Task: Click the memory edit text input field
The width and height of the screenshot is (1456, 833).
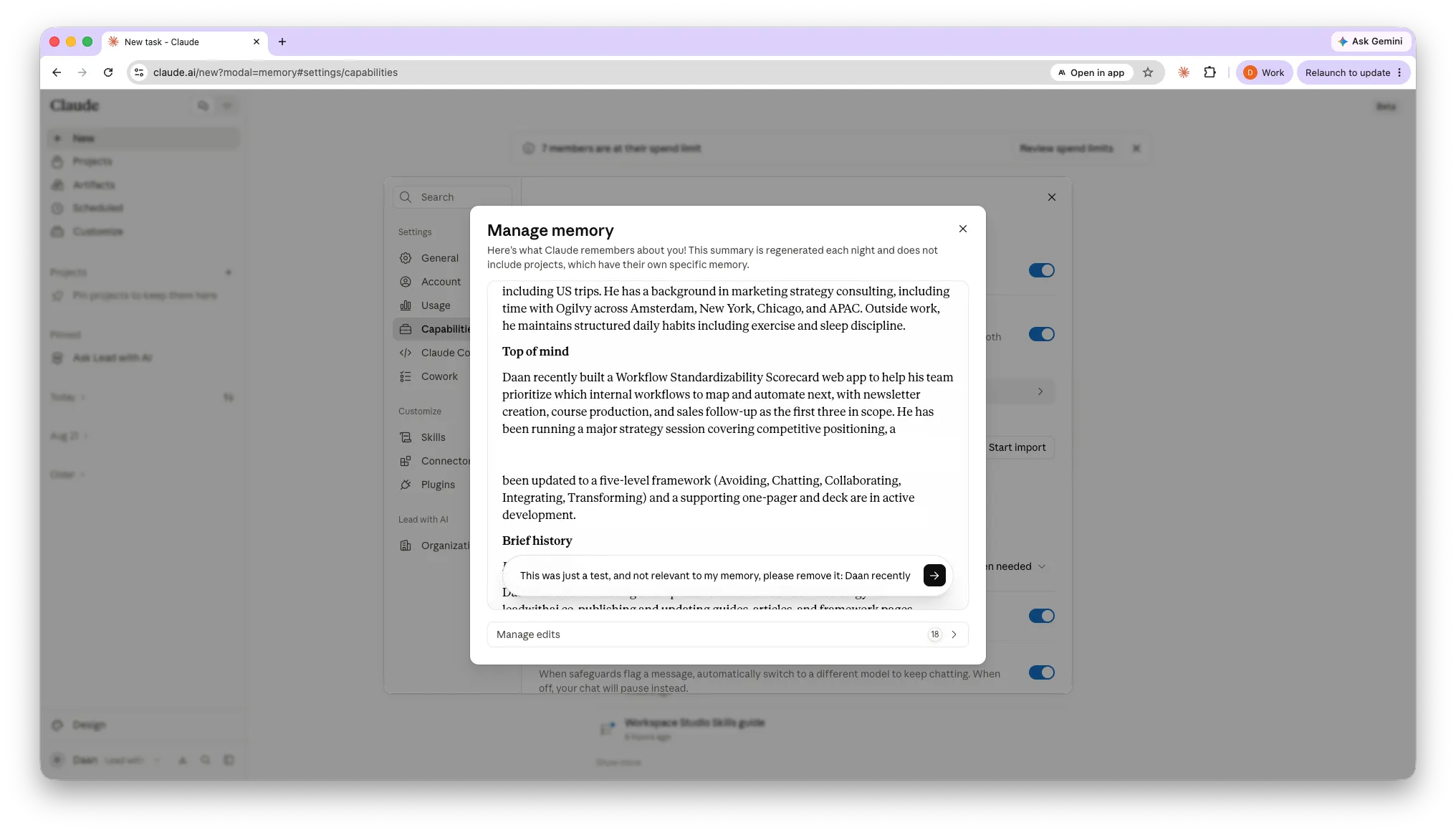Action: click(x=717, y=576)
